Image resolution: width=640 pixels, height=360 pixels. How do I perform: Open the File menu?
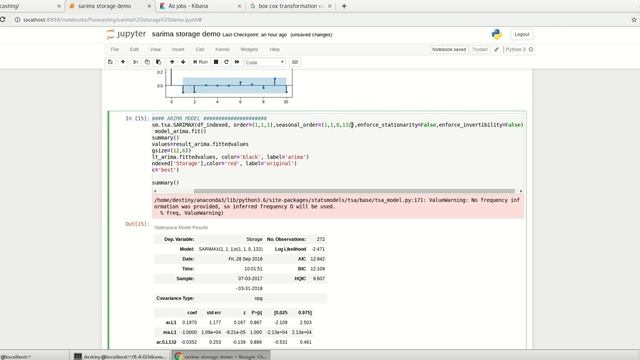point(115,49)
